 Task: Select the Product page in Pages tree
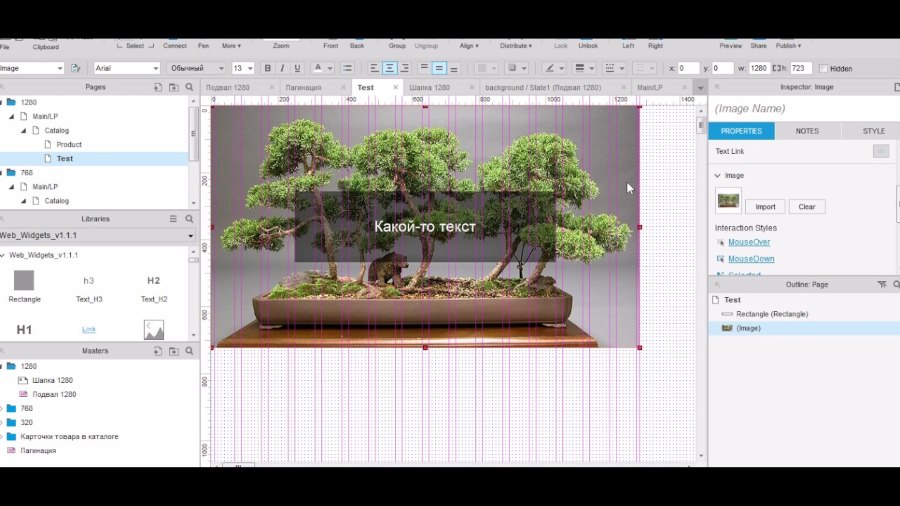pyautogui.click(x=69, y=145)
